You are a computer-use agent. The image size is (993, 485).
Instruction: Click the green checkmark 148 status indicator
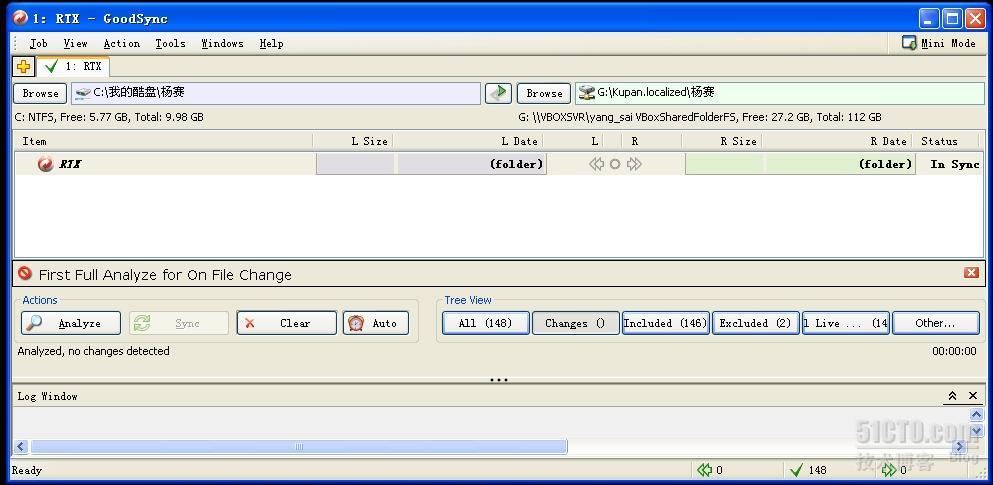click(x=809, y=470)
